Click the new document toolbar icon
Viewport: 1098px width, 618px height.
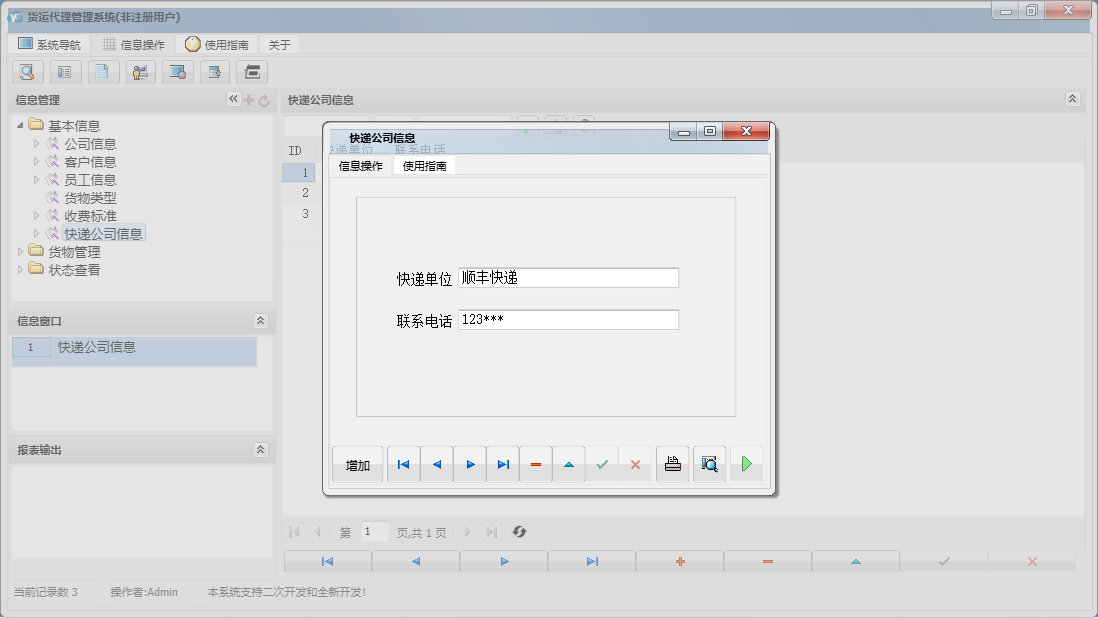tap(103, 72)
